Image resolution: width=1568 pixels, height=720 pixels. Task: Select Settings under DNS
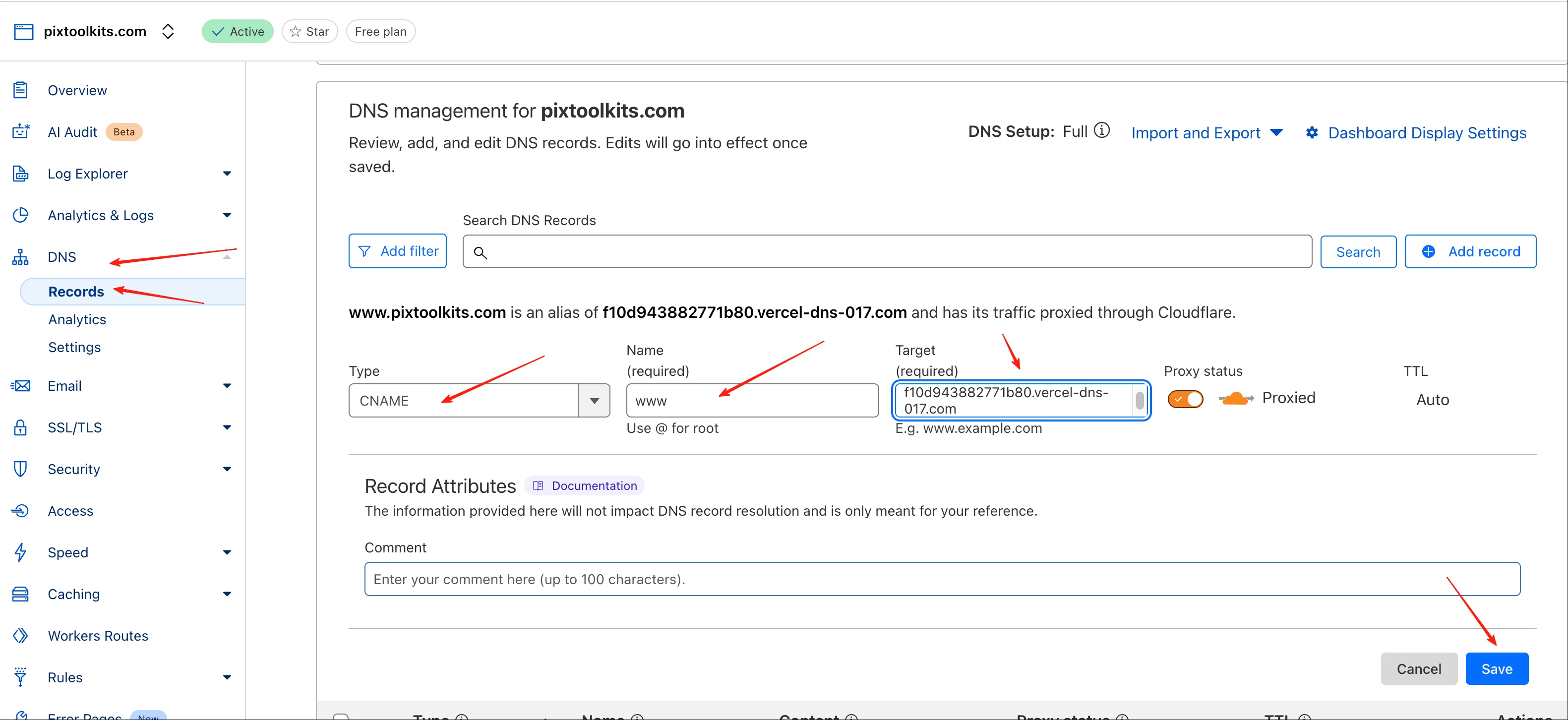click(x=74, y=347)
